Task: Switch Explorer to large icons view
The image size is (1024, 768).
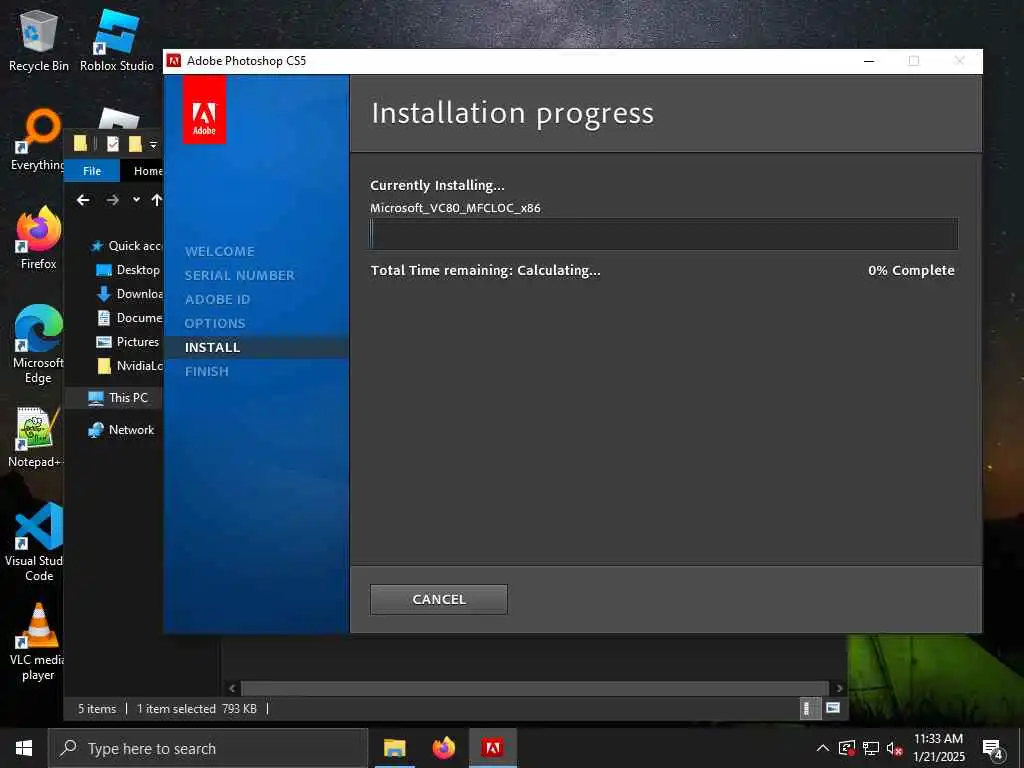Action: 833,709
